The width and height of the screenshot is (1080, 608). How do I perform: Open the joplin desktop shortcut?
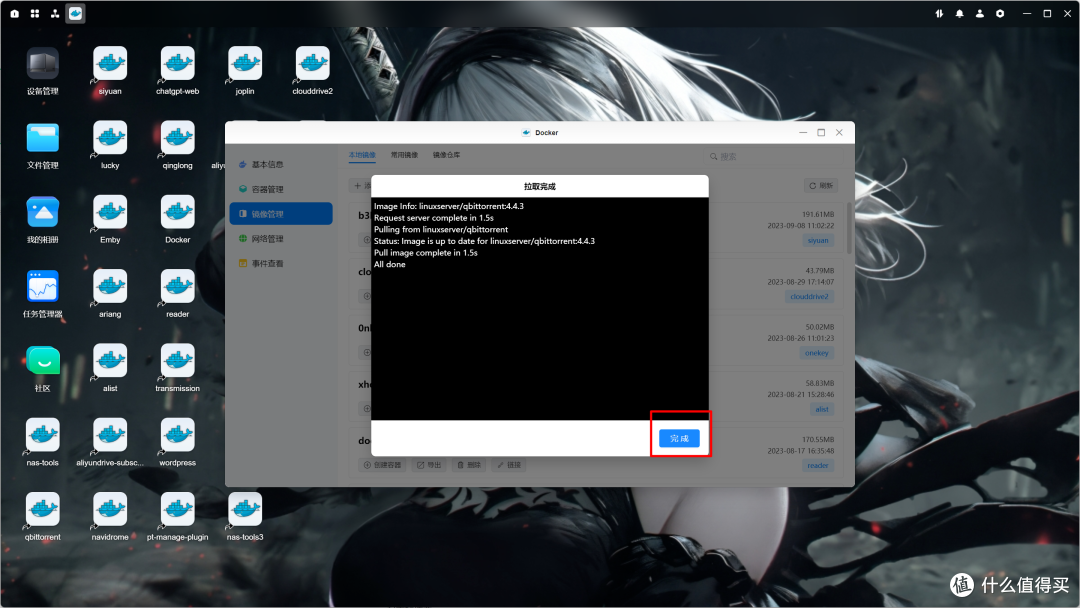tap(245, 71)
